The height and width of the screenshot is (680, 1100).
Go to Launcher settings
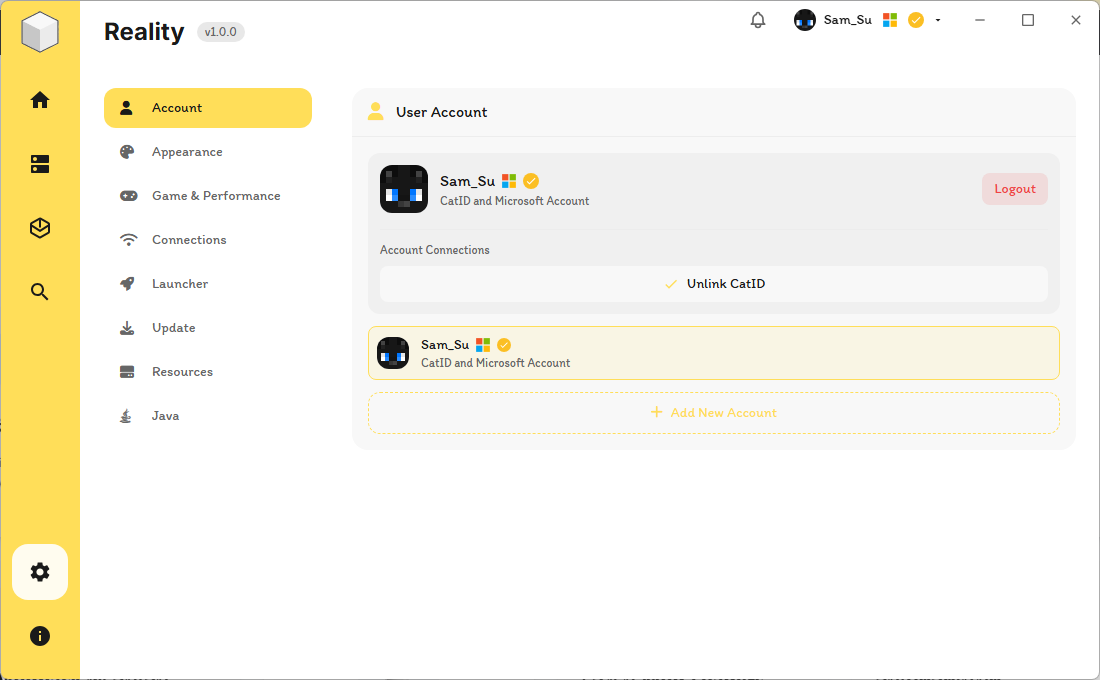[180, 284]
